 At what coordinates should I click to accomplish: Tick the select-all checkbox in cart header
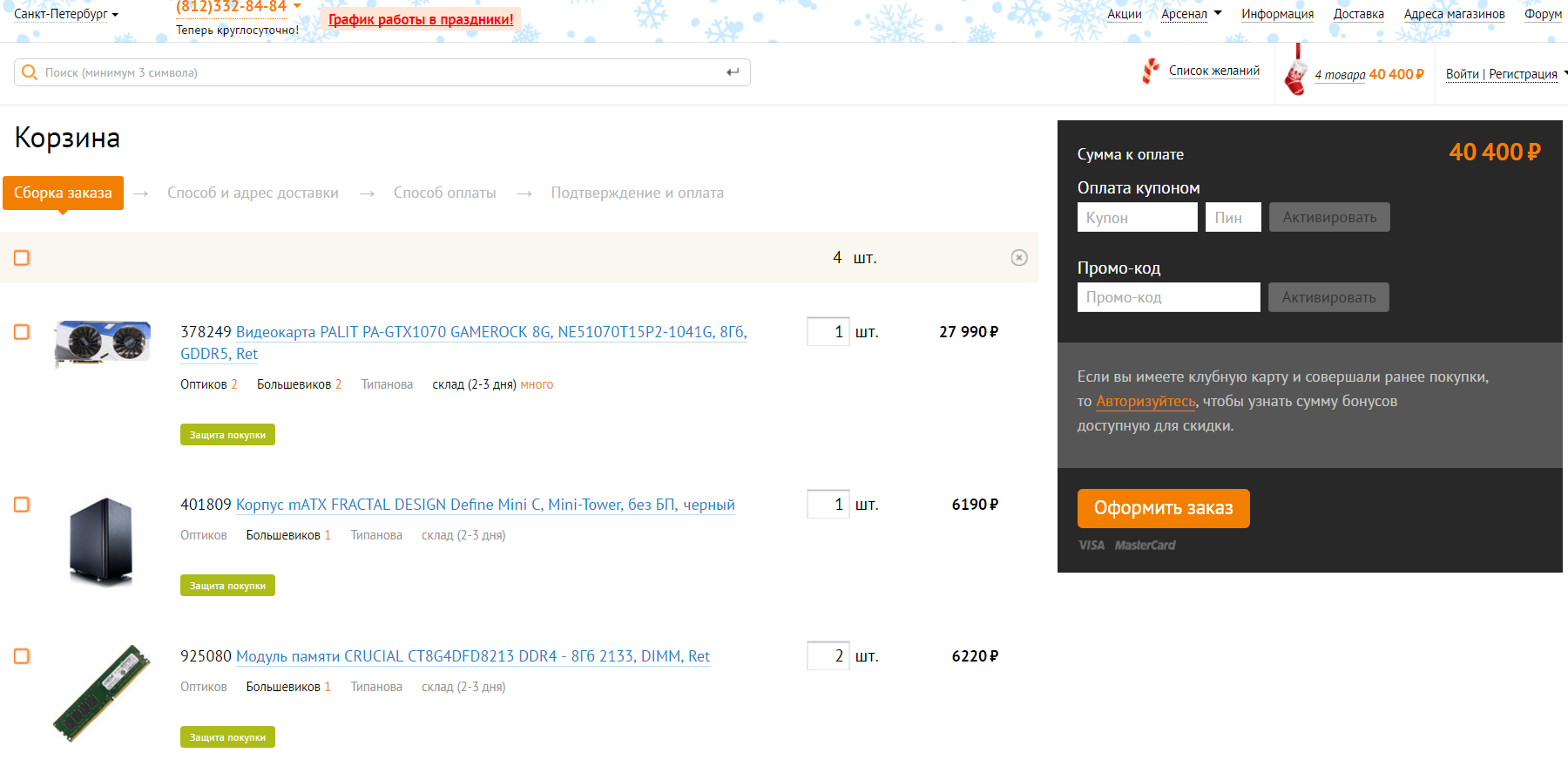click(22, 257)
